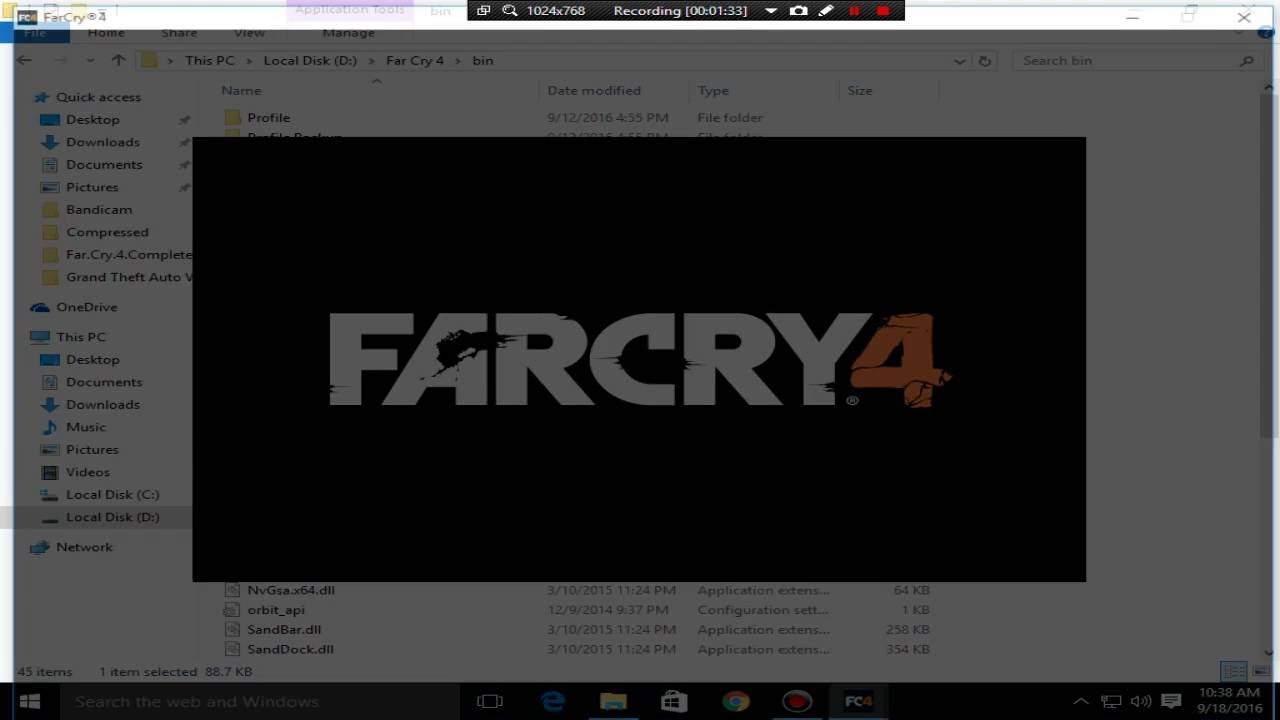Open Local Disk (C:) in sidebar
This screenshot has width=1280, height=720.
pos(112,494)
